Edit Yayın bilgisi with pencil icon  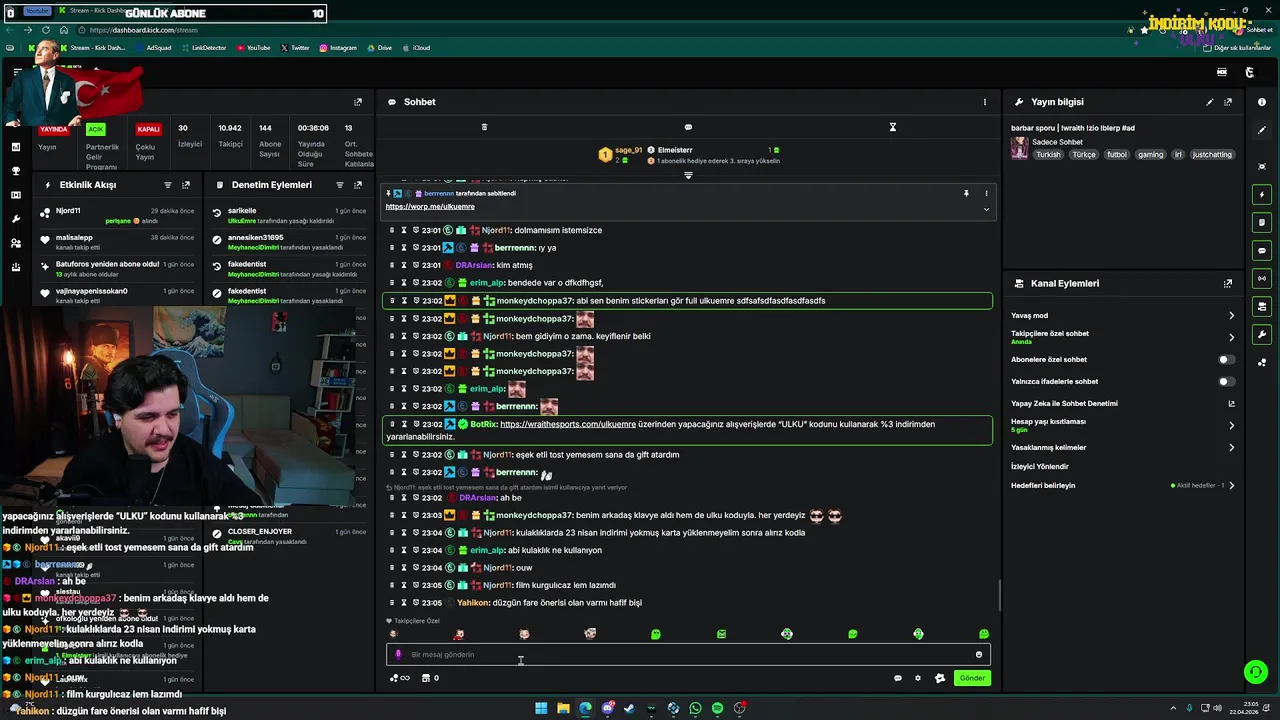(x=1209, y=102)
